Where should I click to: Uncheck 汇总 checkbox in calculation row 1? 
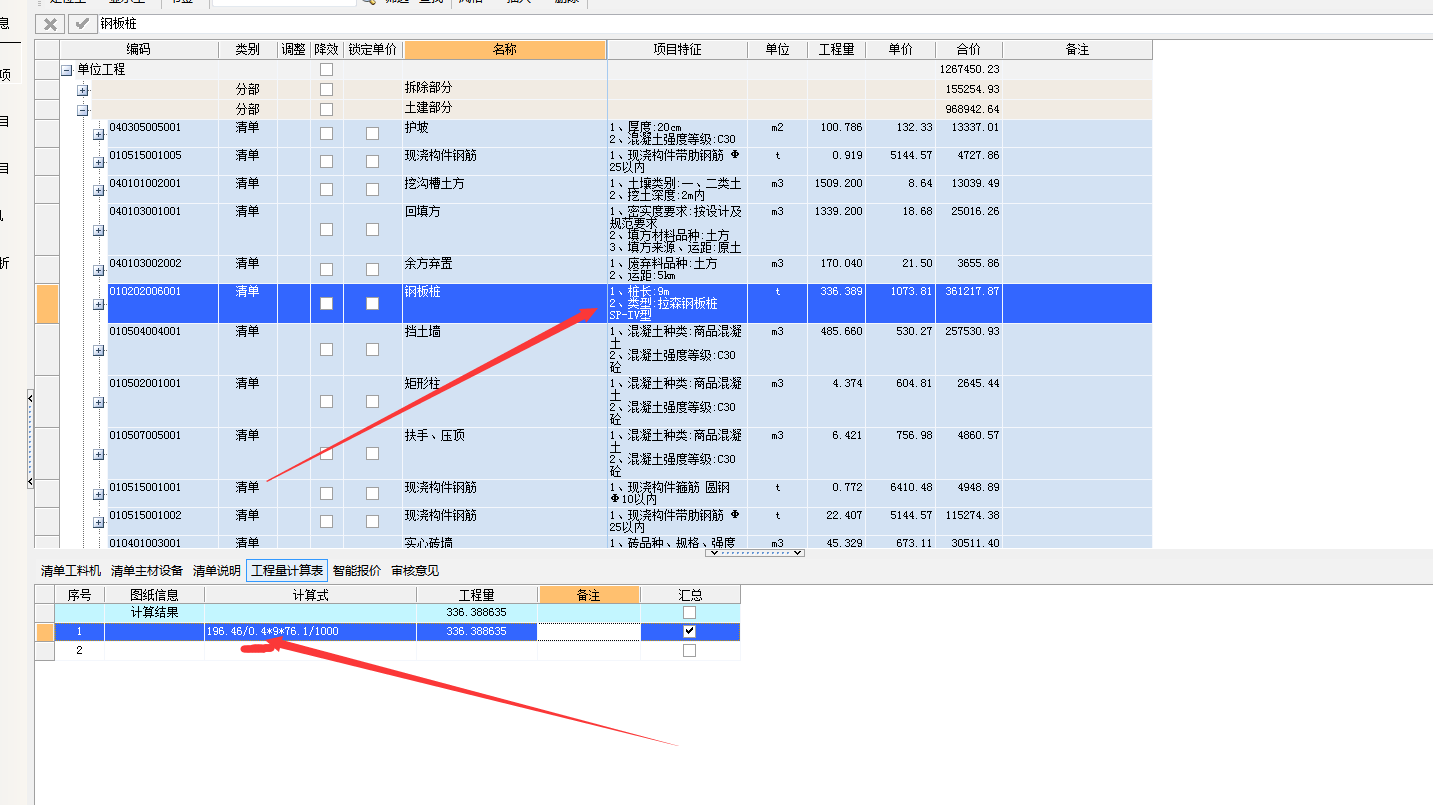coord(689,632)
